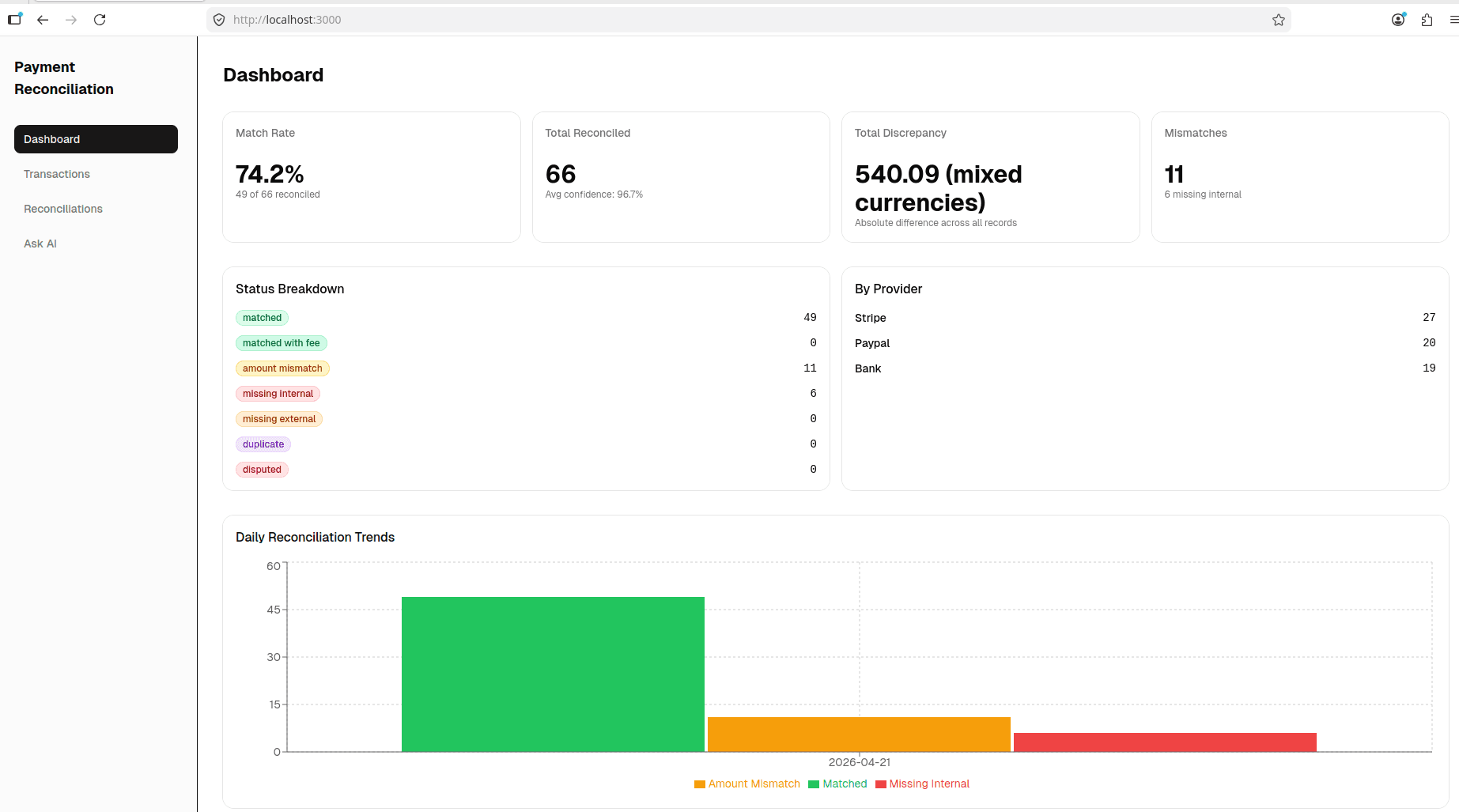Open the Reconciliations section
This screenshot has height=812, width=1459.
(x=62, y=209)
